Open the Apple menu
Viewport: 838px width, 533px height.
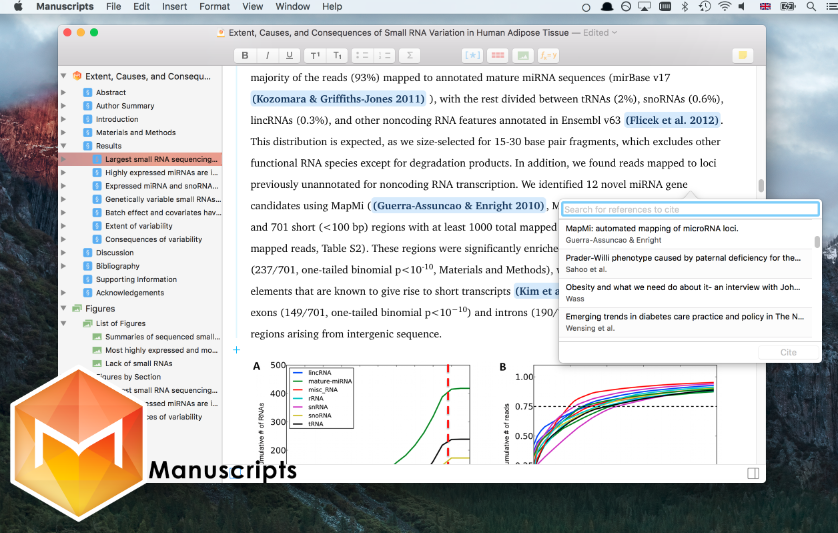click(x=18, y=6)
